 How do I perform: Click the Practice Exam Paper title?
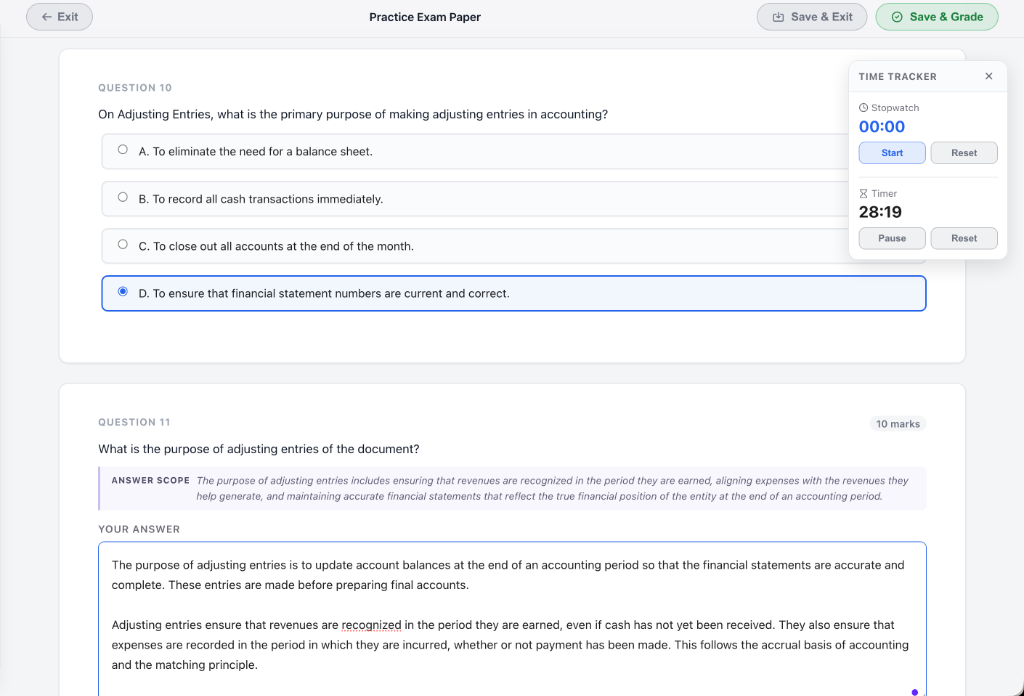pos(425,17)
